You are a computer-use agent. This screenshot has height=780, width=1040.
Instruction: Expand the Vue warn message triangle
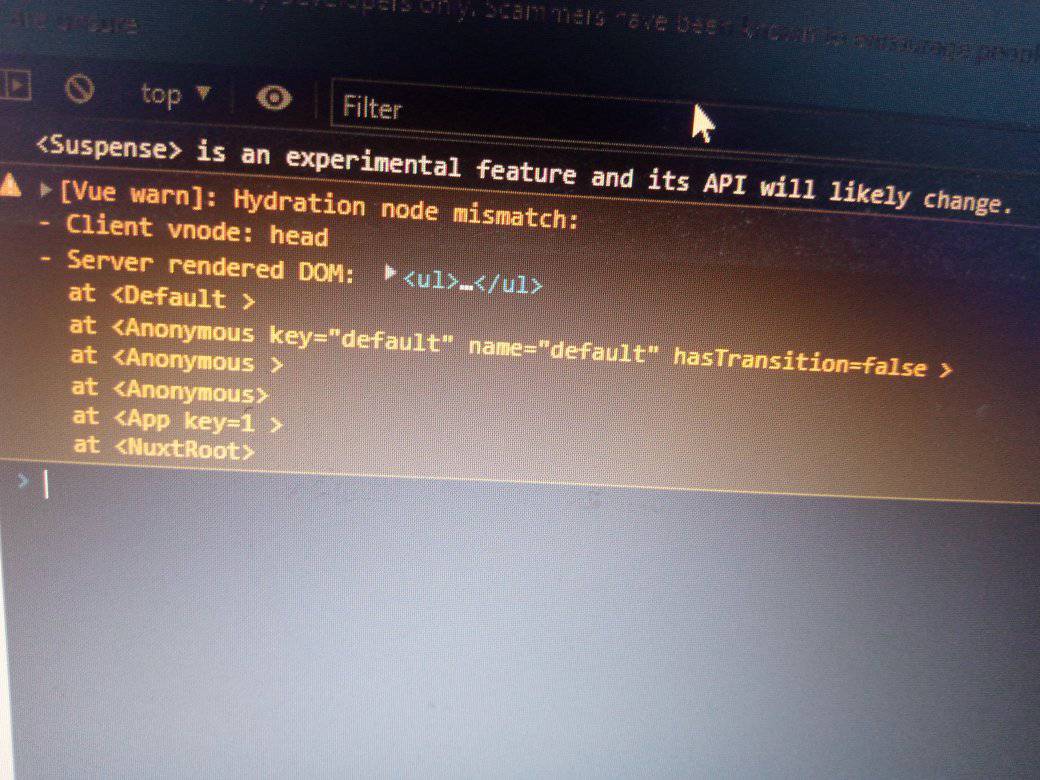point(46,190)
